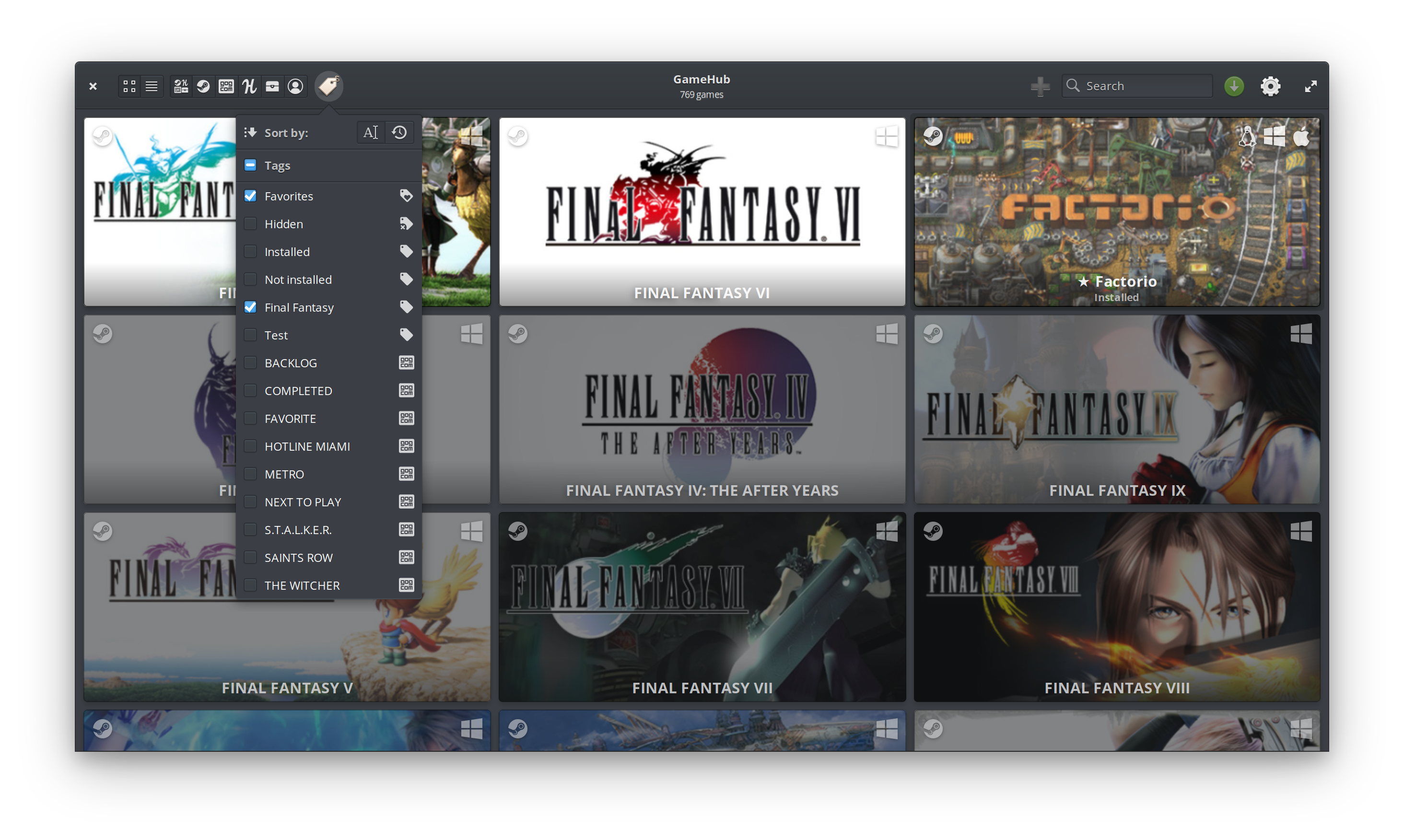Switch to grid view layout
Viewport: 1404px width, 840px height.
coord(129,86)
